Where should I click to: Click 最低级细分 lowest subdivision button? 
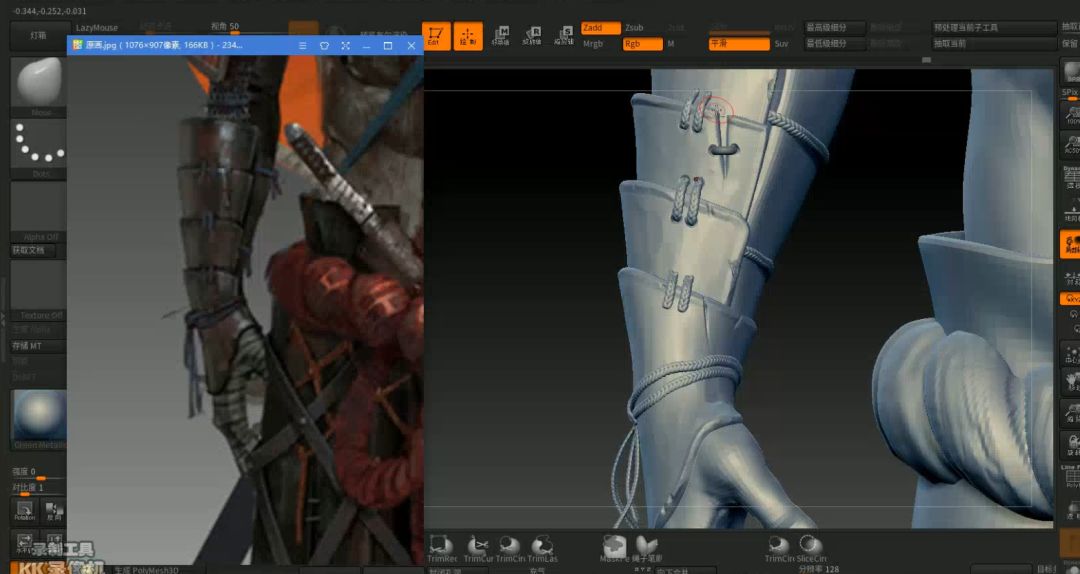[x=835, y=43]
